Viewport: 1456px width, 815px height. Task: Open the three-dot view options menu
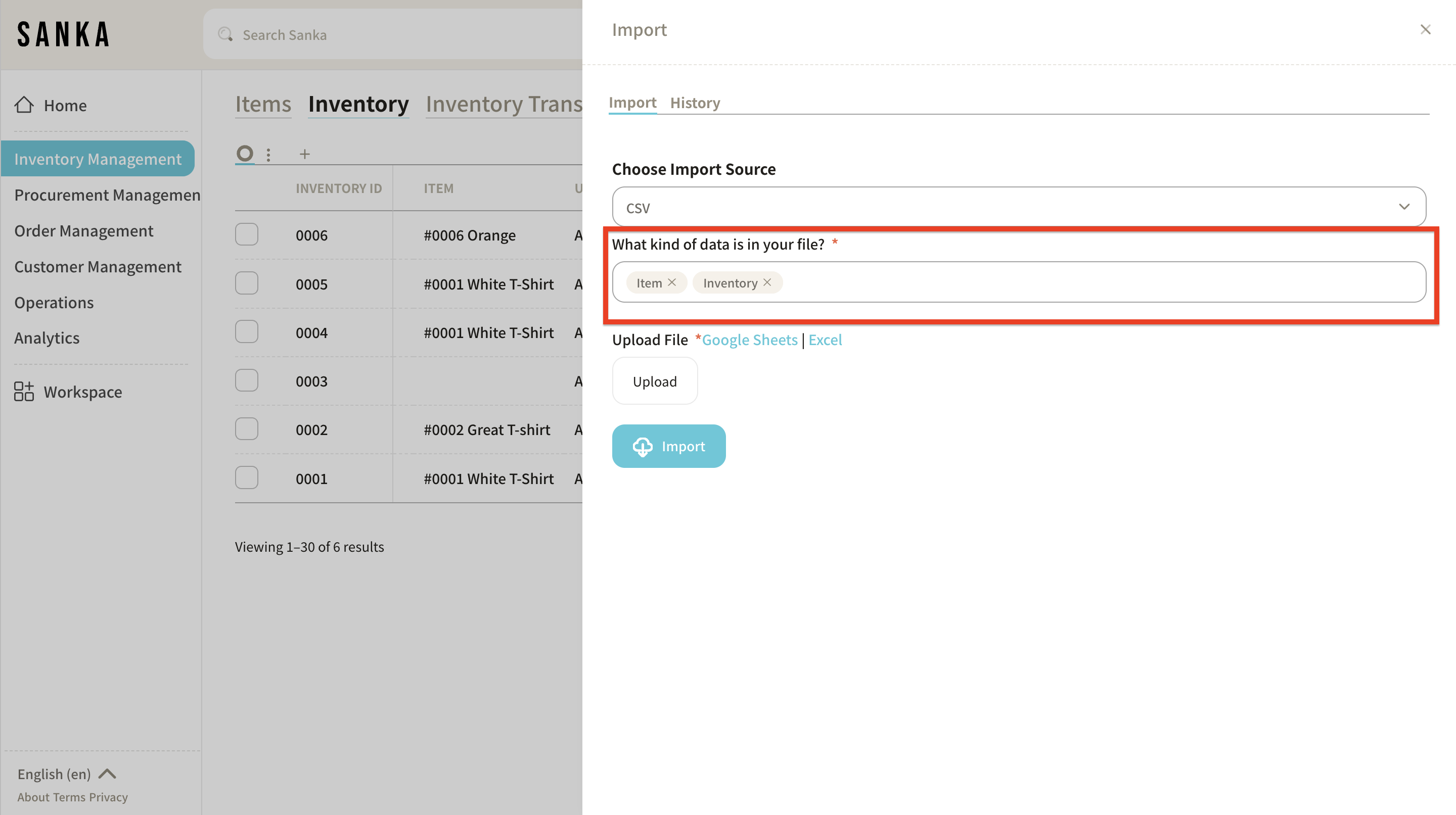pos(268,154)
